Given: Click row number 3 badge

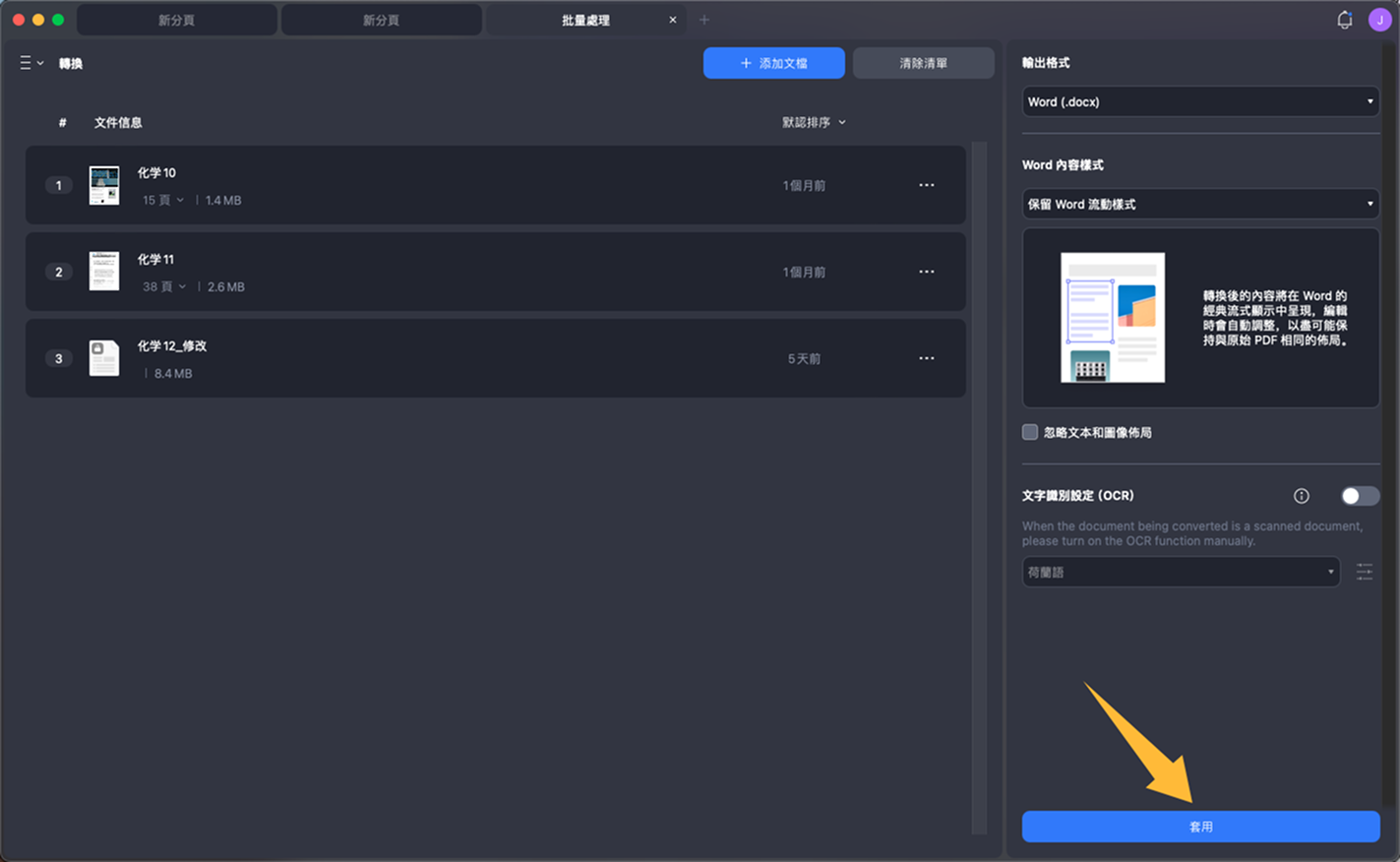Looking at the screenshot, I should pyautogui.click(x=59, y=358).
